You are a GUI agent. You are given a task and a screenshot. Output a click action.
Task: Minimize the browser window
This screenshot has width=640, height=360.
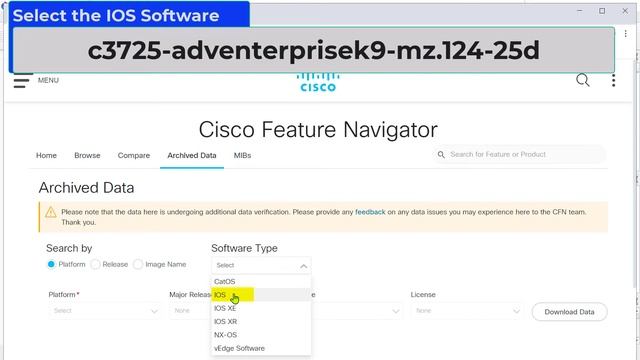(x=580, y=11)
